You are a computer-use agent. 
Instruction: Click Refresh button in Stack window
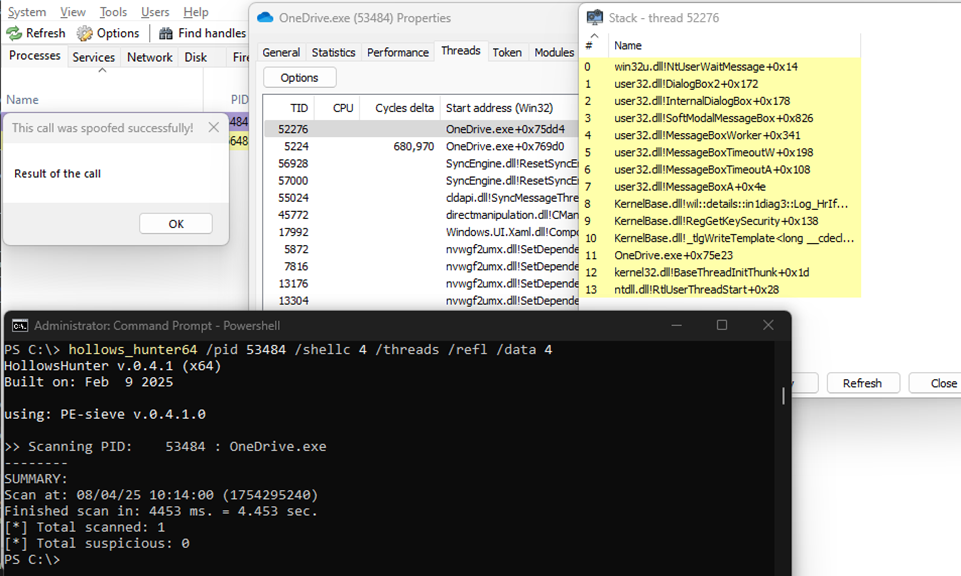[x=862, y=383]
